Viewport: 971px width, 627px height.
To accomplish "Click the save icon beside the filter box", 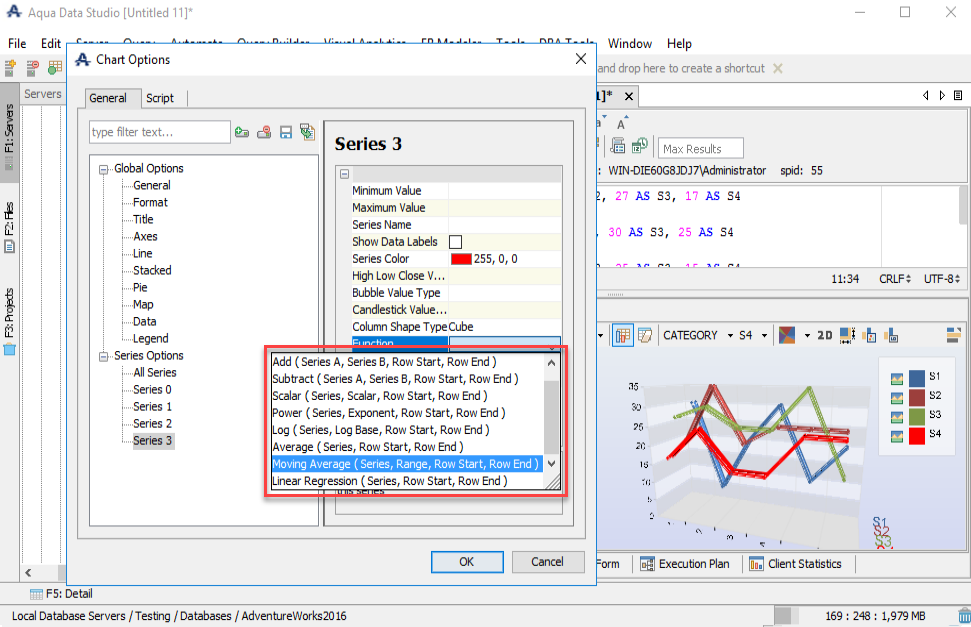I will (x=285, y=132).
